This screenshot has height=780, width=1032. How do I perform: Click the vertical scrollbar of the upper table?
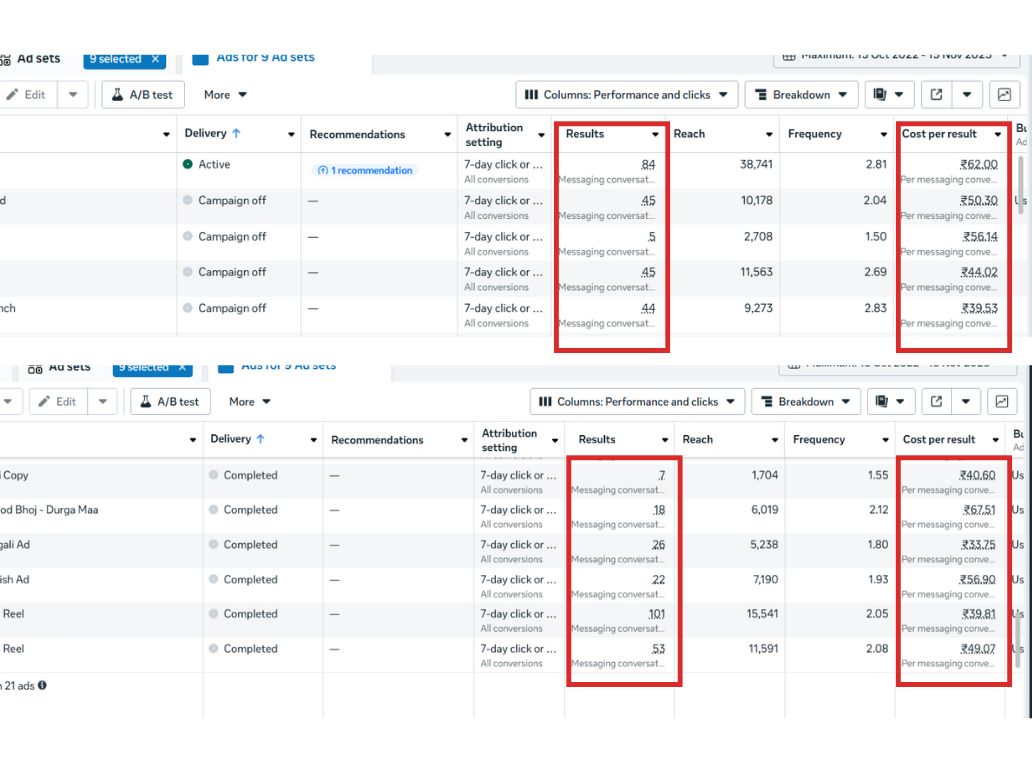point(1020,180)
